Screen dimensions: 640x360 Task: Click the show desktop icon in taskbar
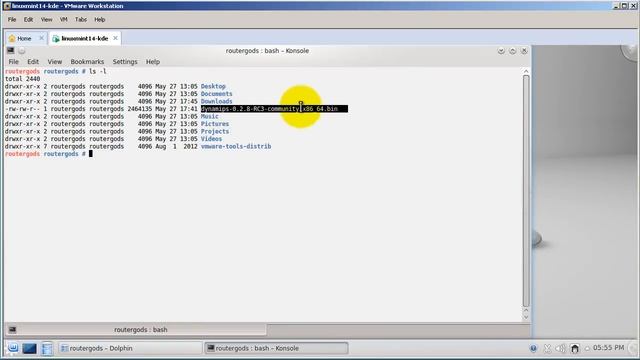29,348
